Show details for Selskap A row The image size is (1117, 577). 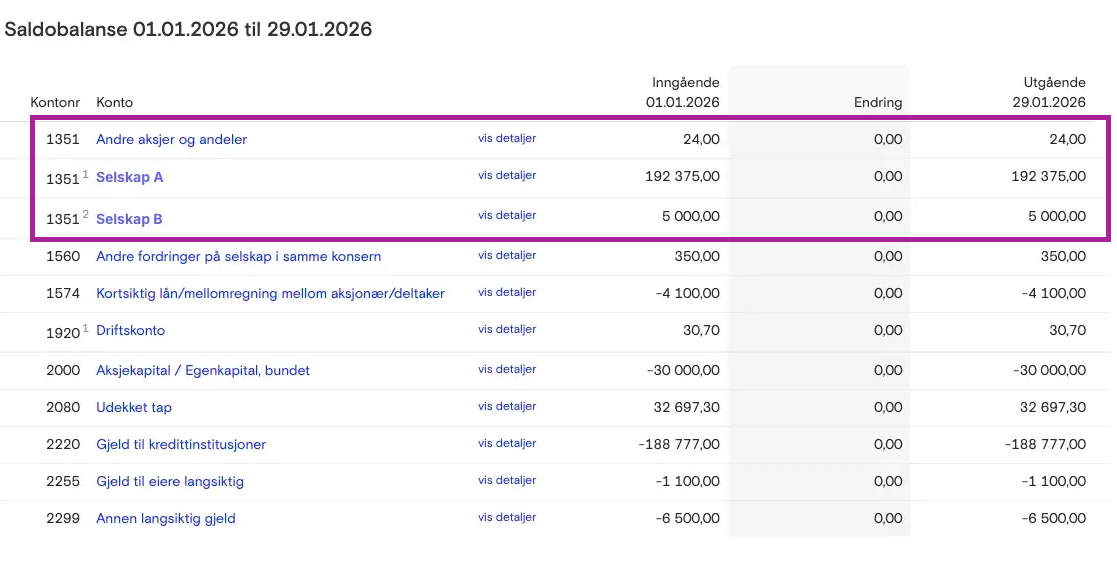coord(507,176)
